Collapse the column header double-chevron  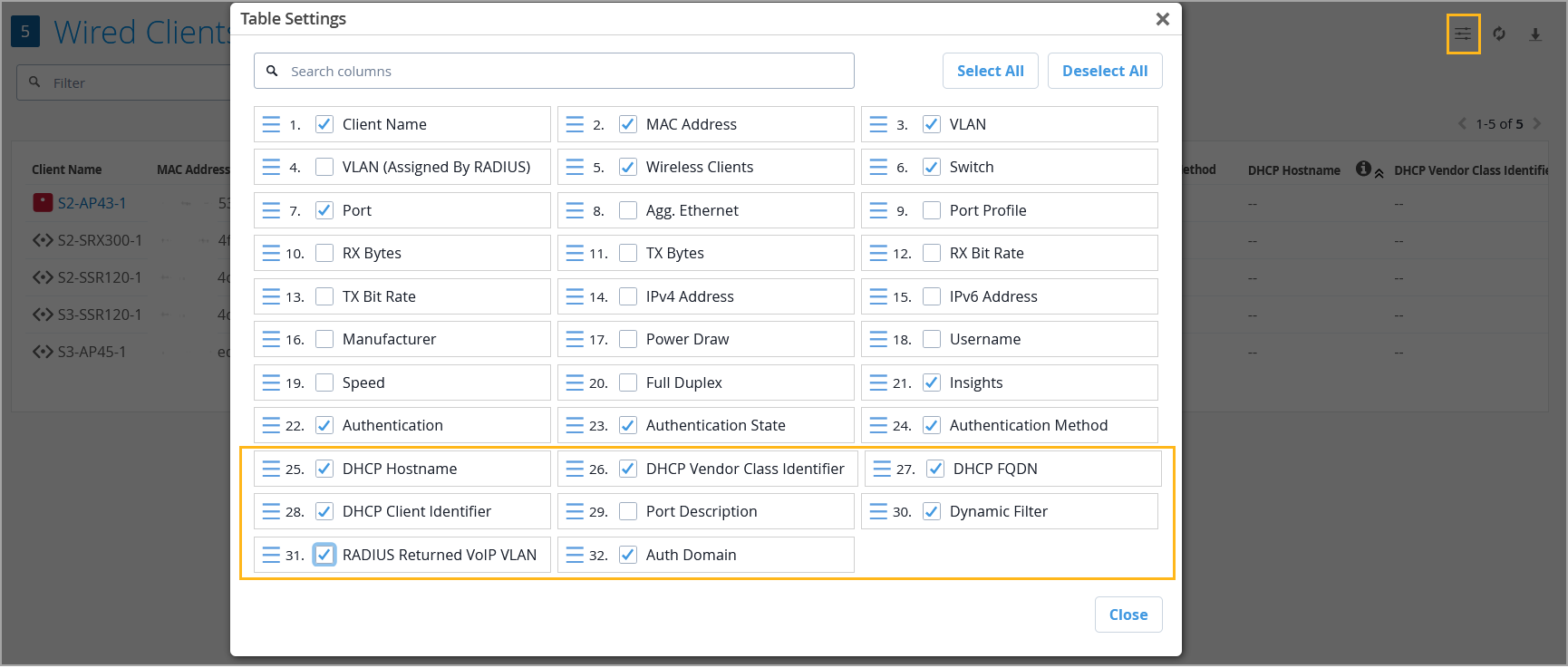pyautogui.click(x=1379, y=173)
